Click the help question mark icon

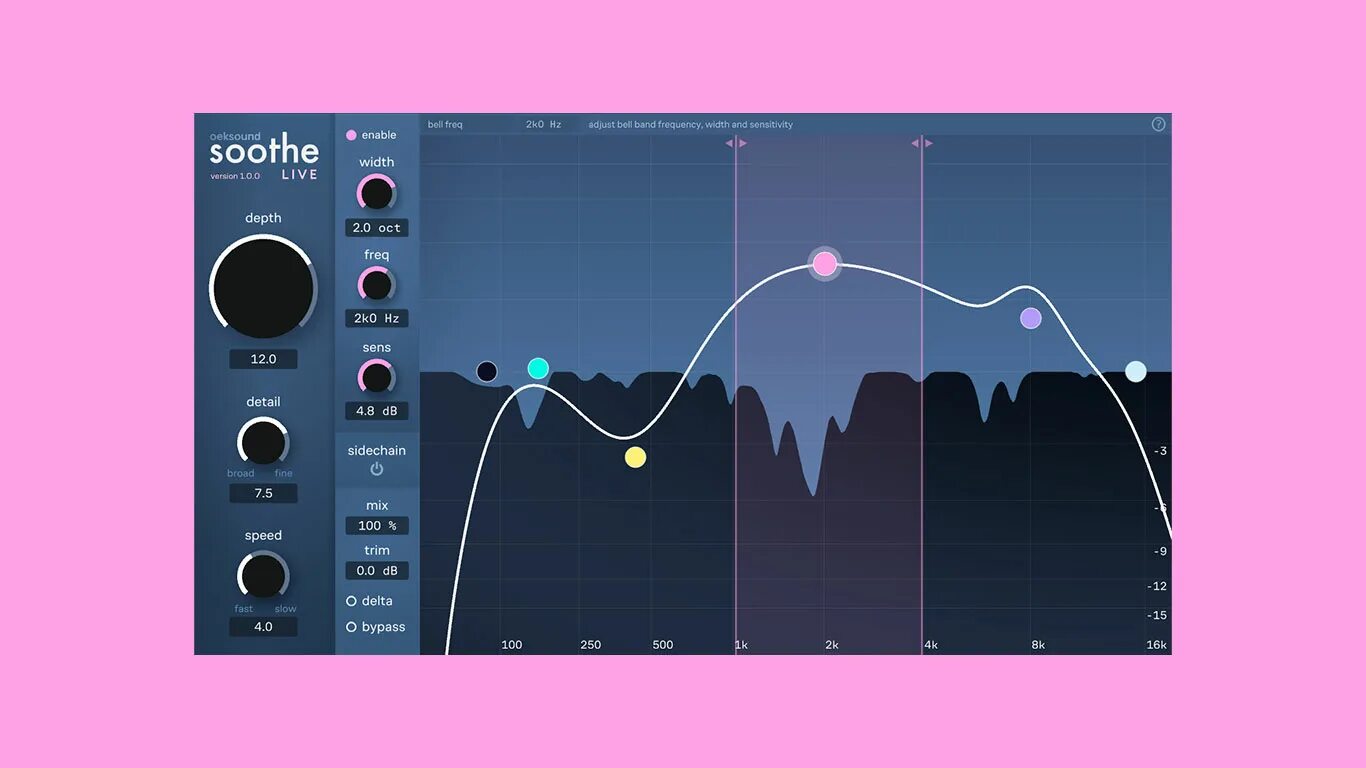pos(1158,124)
